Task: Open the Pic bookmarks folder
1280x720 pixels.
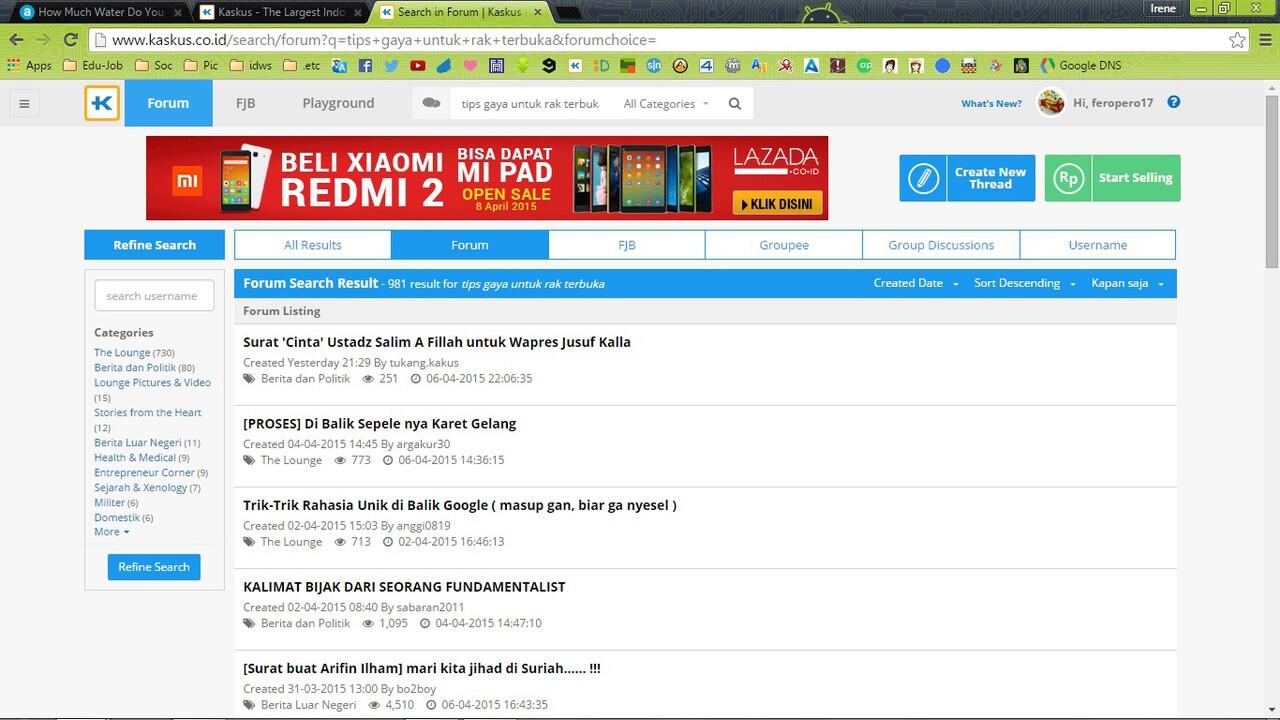Action: pyautogui.click(x=200, y=66)
